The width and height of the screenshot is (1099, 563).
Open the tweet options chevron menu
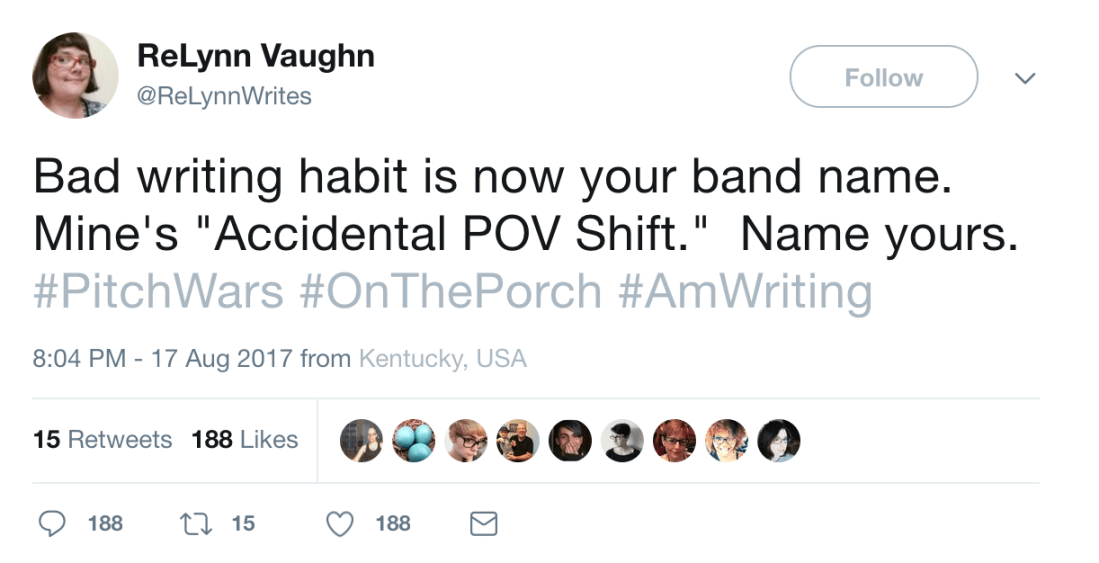click(x=1025, y=77)
